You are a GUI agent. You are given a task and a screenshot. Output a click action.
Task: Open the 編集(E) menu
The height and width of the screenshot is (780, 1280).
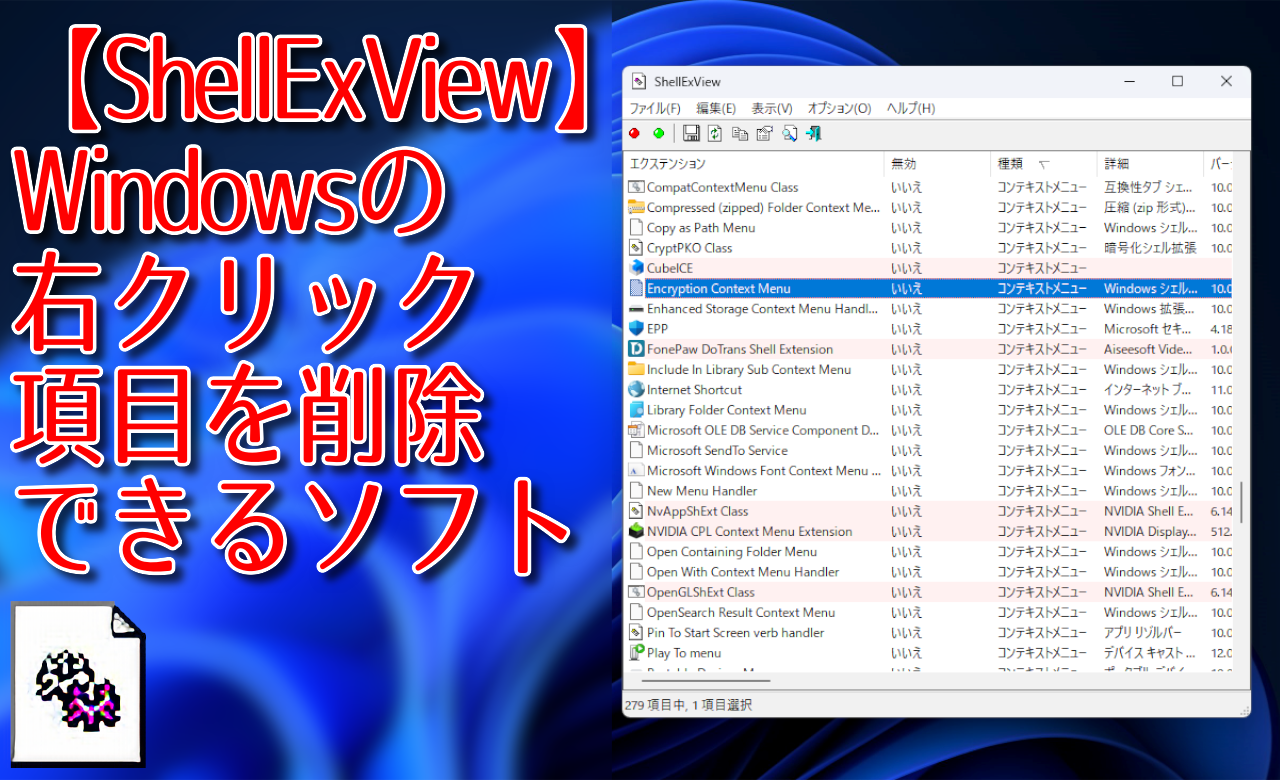pyautogui.click(x=716, y=108)
